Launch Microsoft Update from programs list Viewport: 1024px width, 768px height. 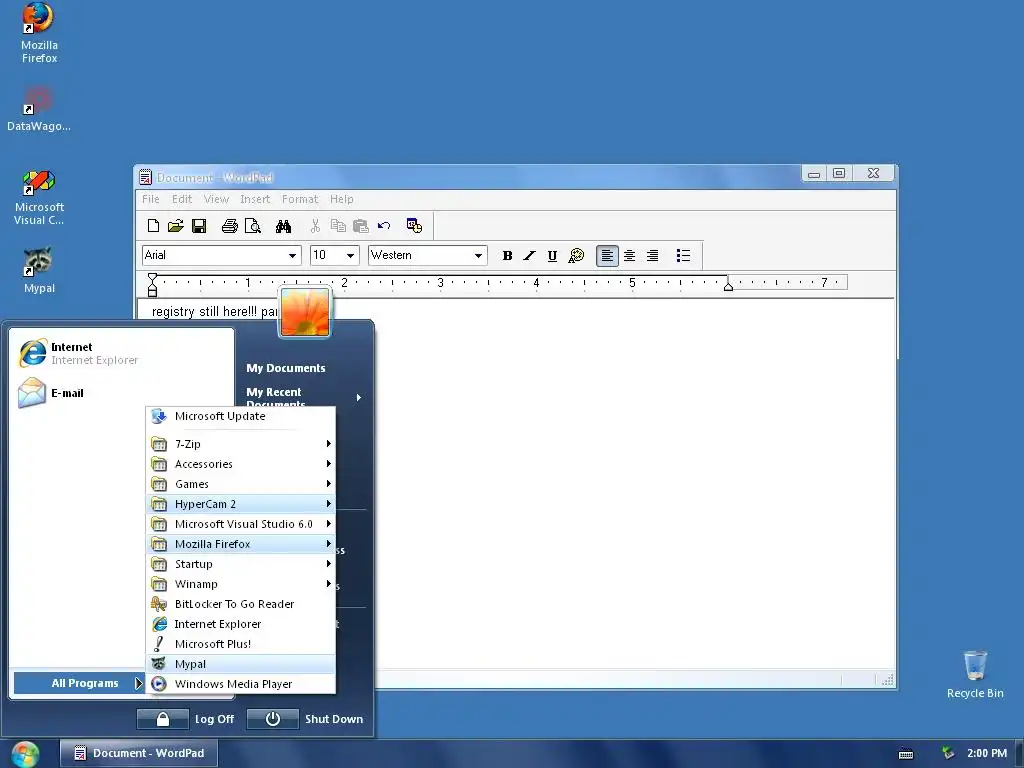pos(241,417)
